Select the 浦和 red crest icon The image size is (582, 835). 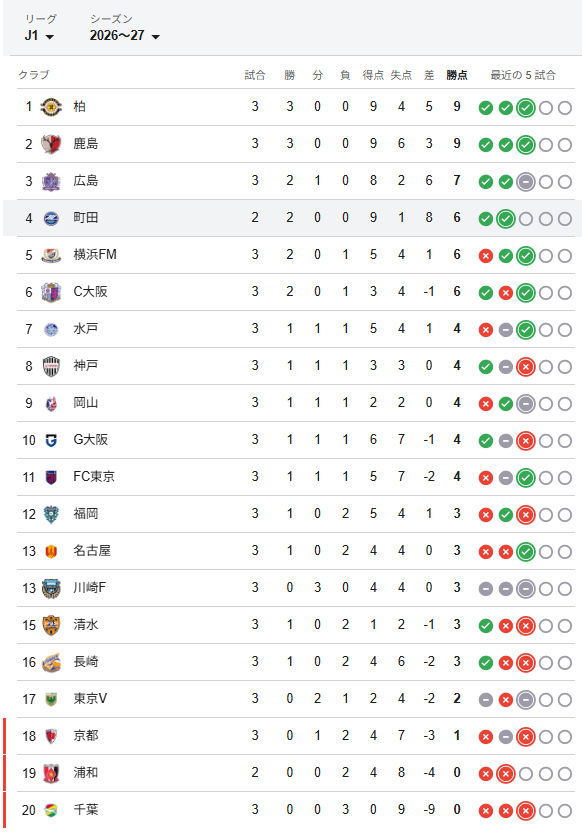click(x=51, y=773)
